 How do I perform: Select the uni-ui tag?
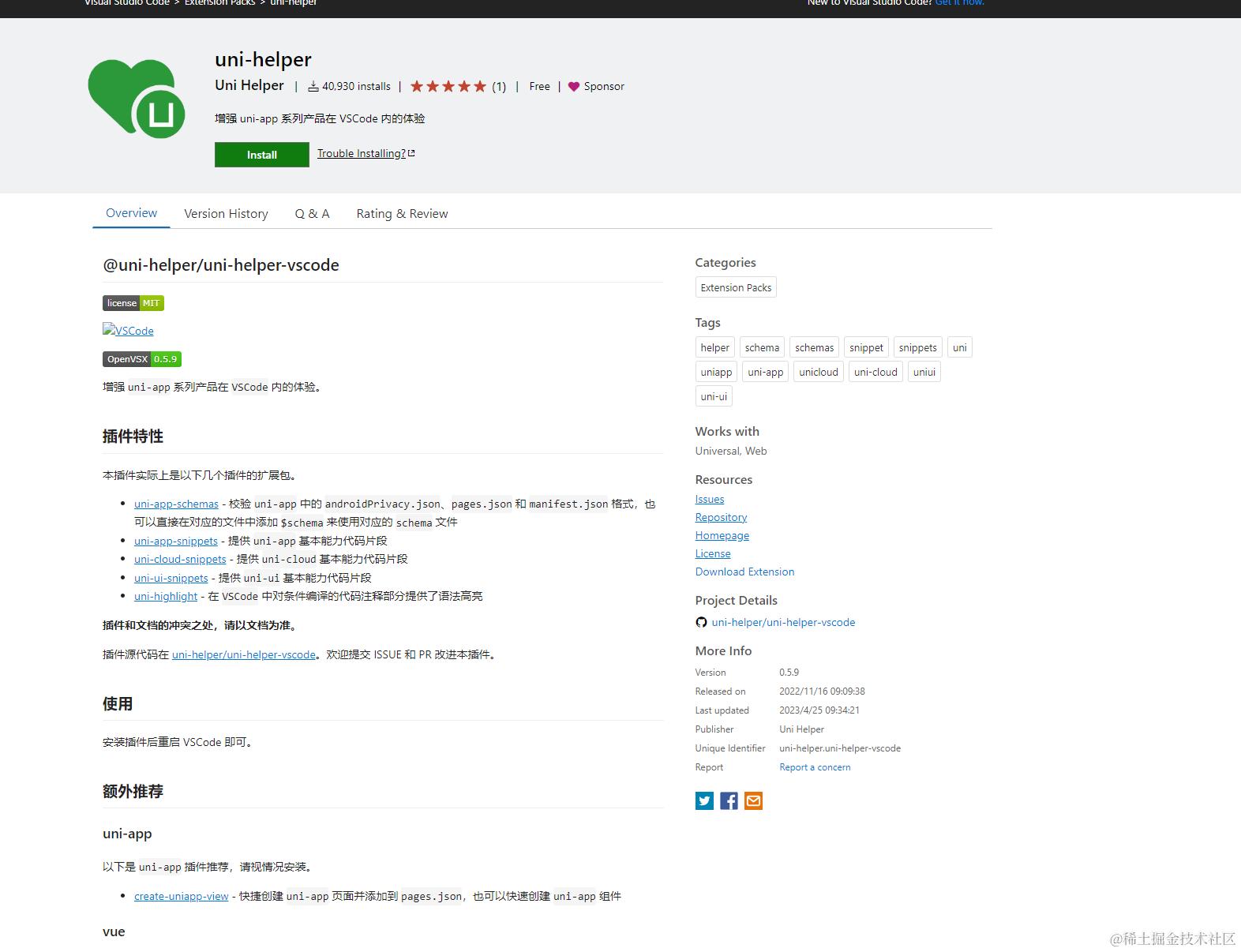click(714, 396)
